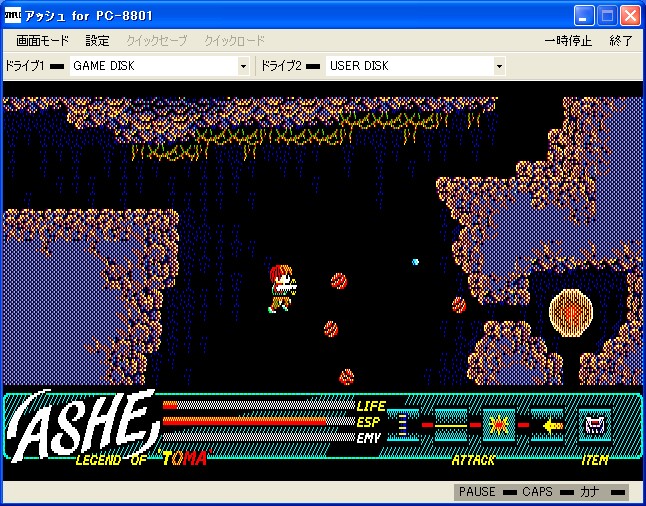Close the アッシュ for PC-8801 window
The image size is (646, 506).
click(631, 16)
